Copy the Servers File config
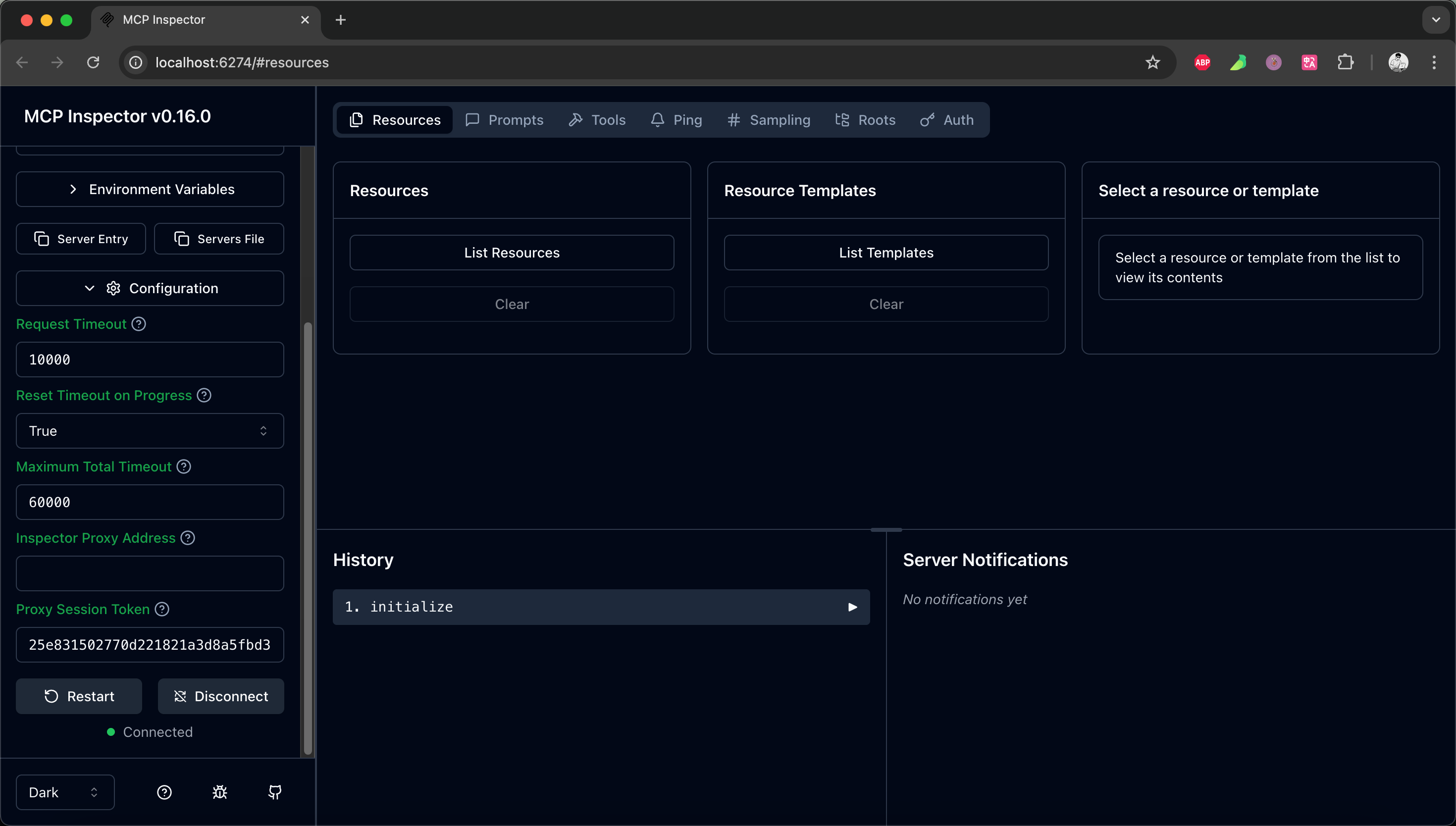Viewport: 1456px width, 826px height. click(x=219, y=239)
